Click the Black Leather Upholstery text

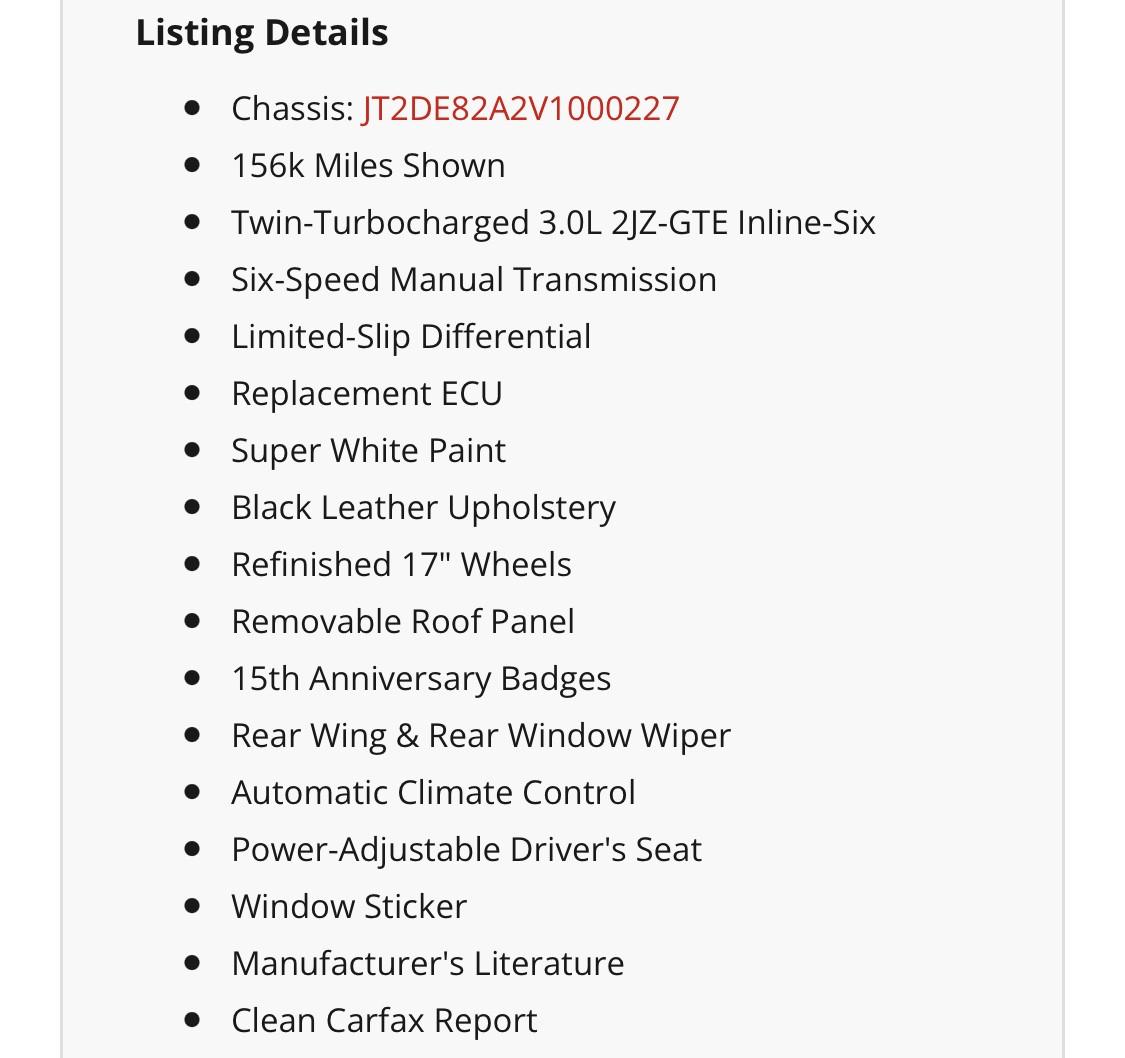pyautogui.click(x=423, y=508)
